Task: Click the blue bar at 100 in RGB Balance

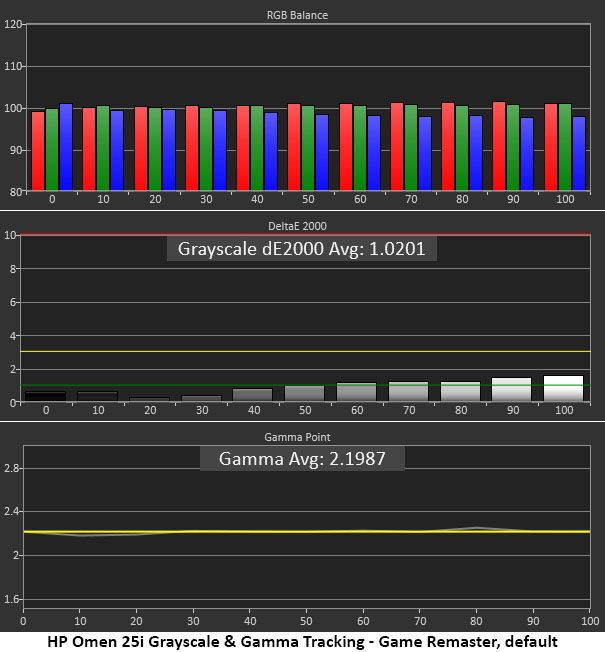Action: 579,153
